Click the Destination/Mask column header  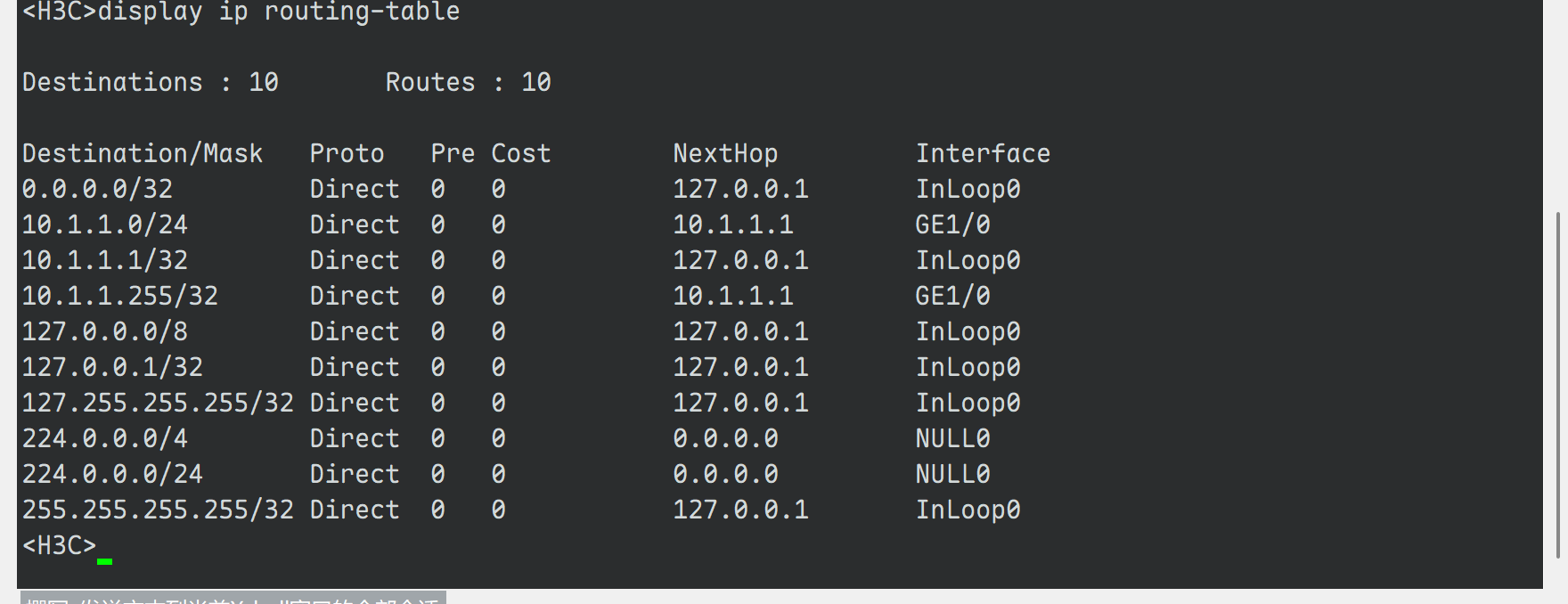(143, 153)
